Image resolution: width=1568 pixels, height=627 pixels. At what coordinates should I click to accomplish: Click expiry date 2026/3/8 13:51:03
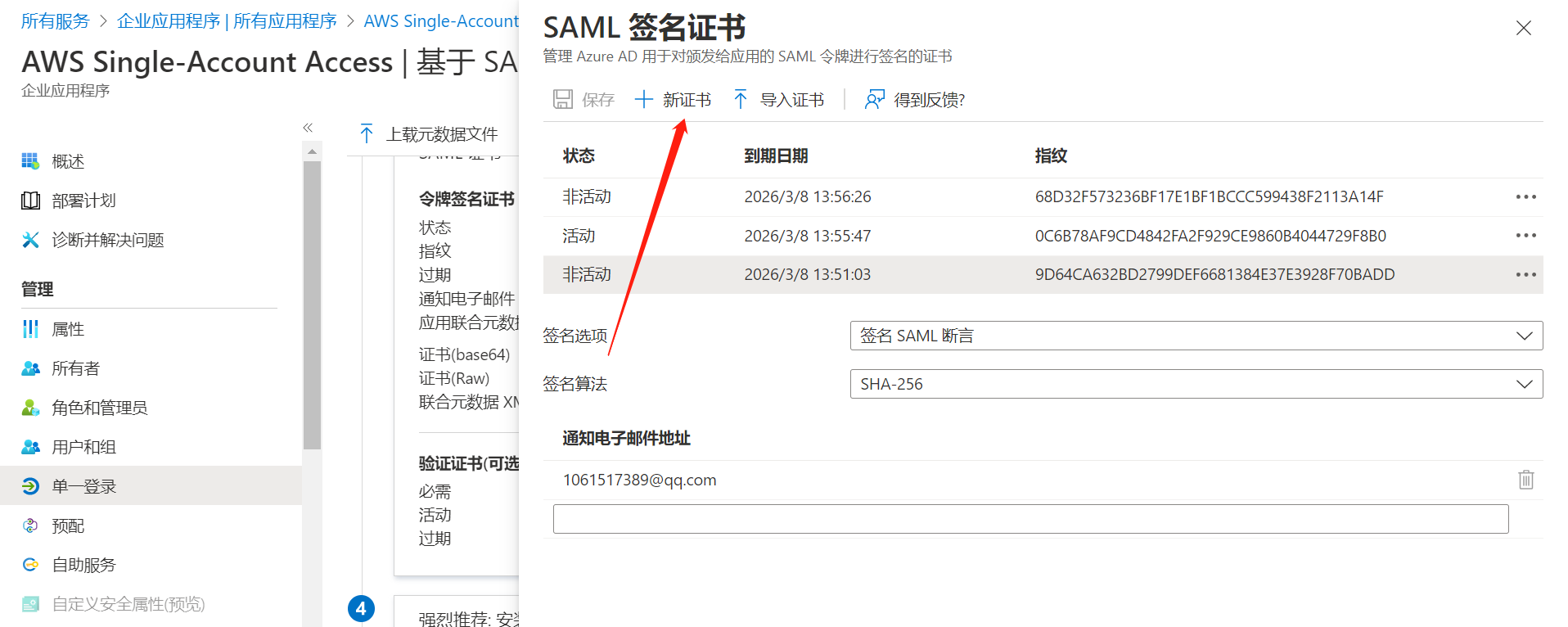point(807,274)
